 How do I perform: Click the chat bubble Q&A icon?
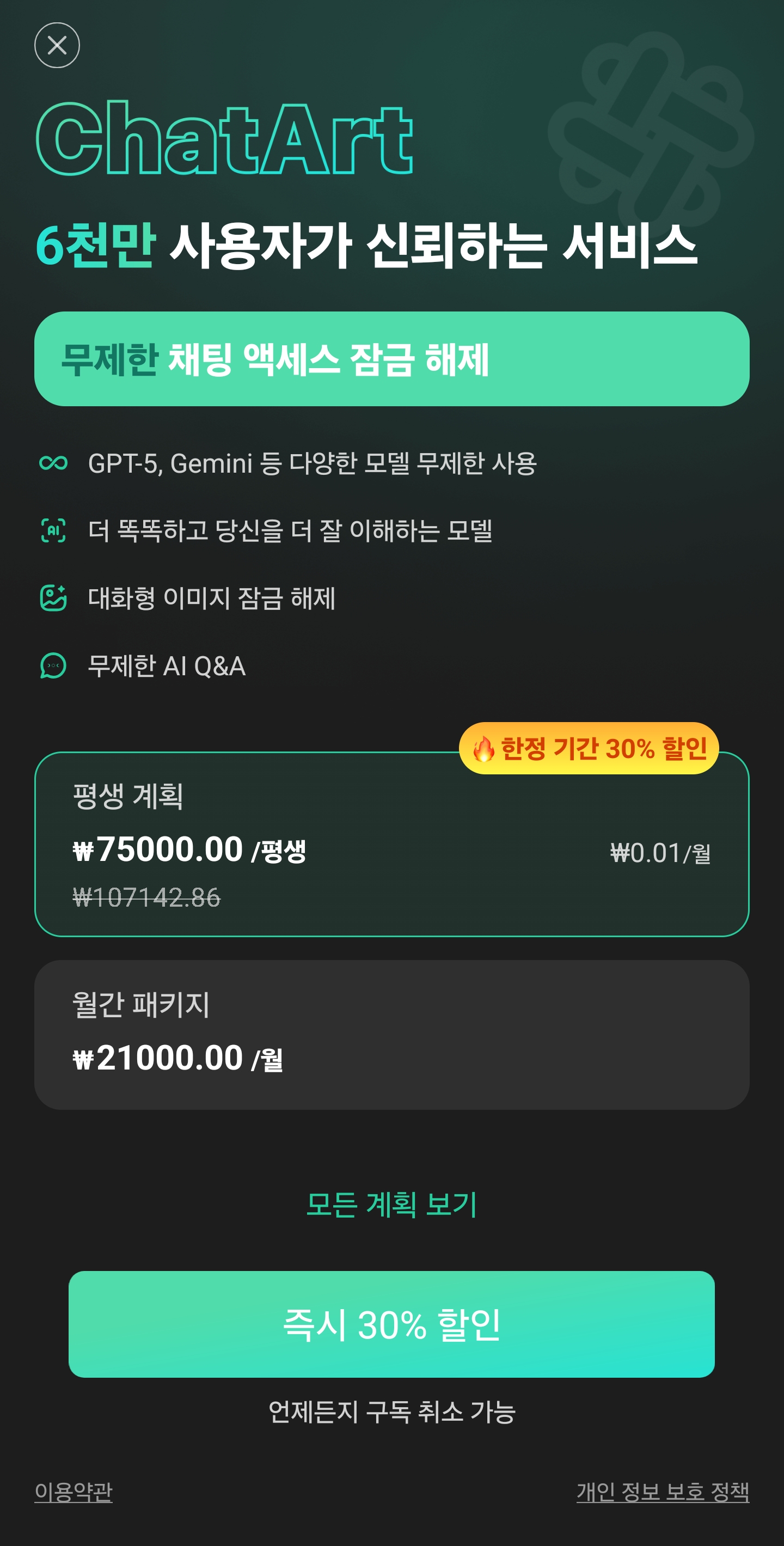click(x=53, y=665)
